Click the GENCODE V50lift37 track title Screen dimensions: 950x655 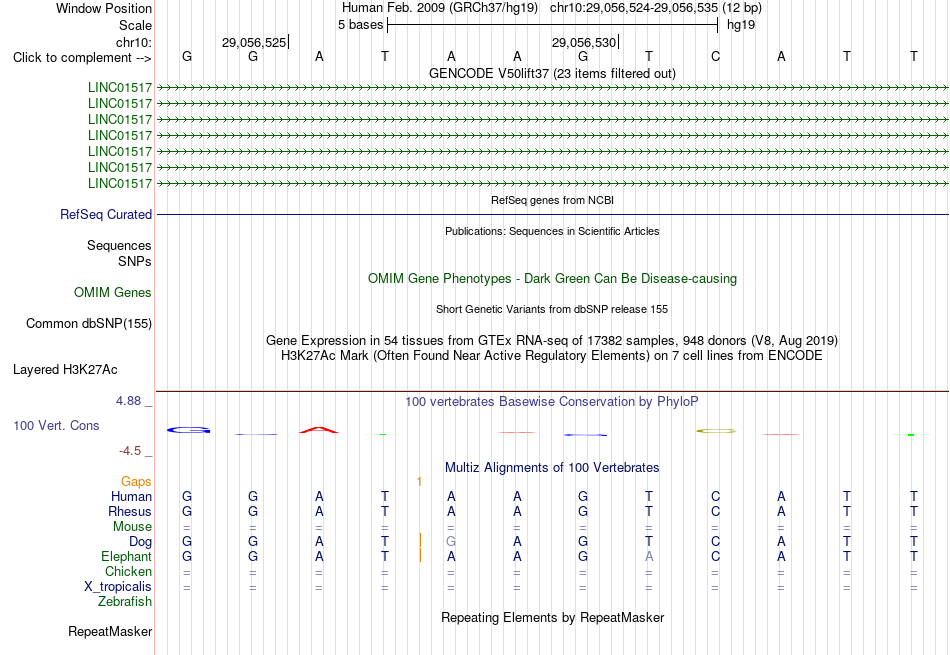click(x=552, y=73)
